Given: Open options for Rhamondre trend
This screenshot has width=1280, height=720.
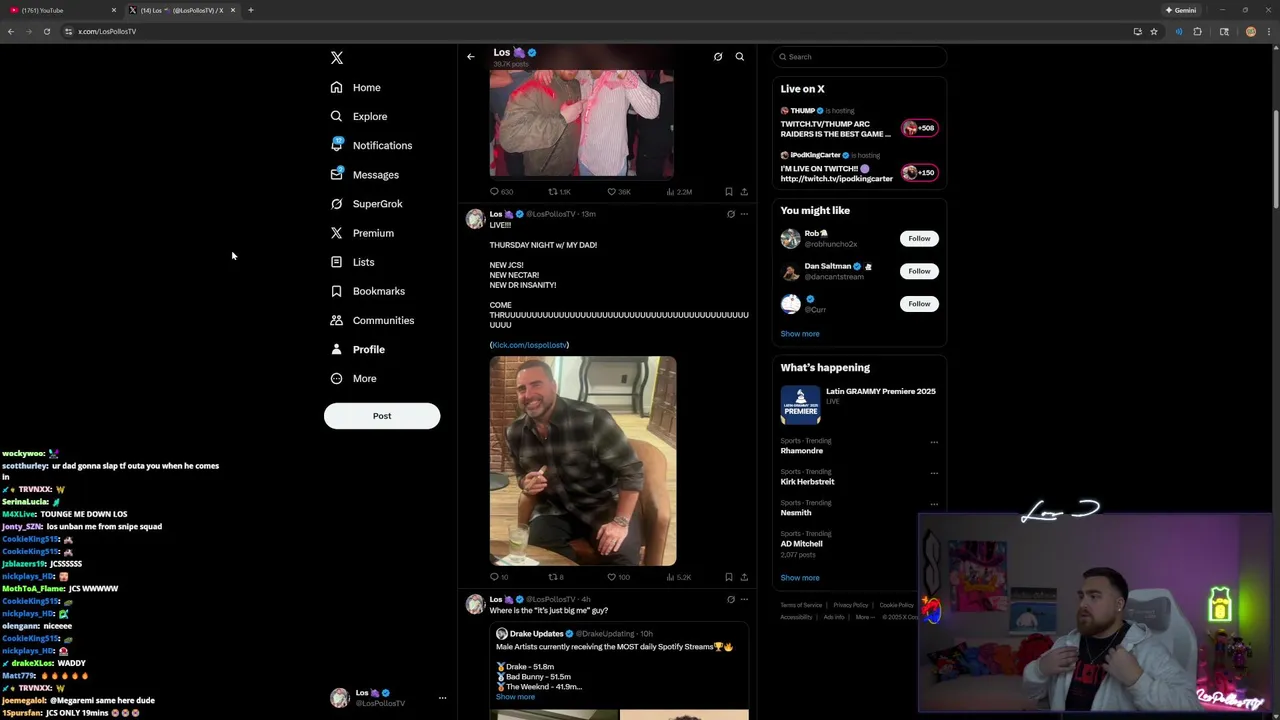Looking at the screenshot, I should click(934, 442).
